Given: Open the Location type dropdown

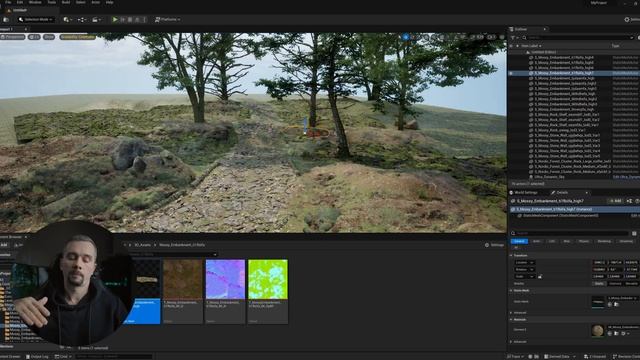Looking at the screenshot, I should pos(524,262).
